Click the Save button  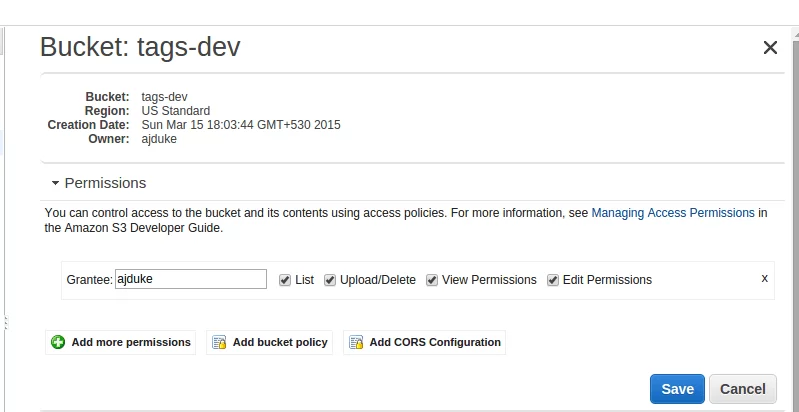677,389
